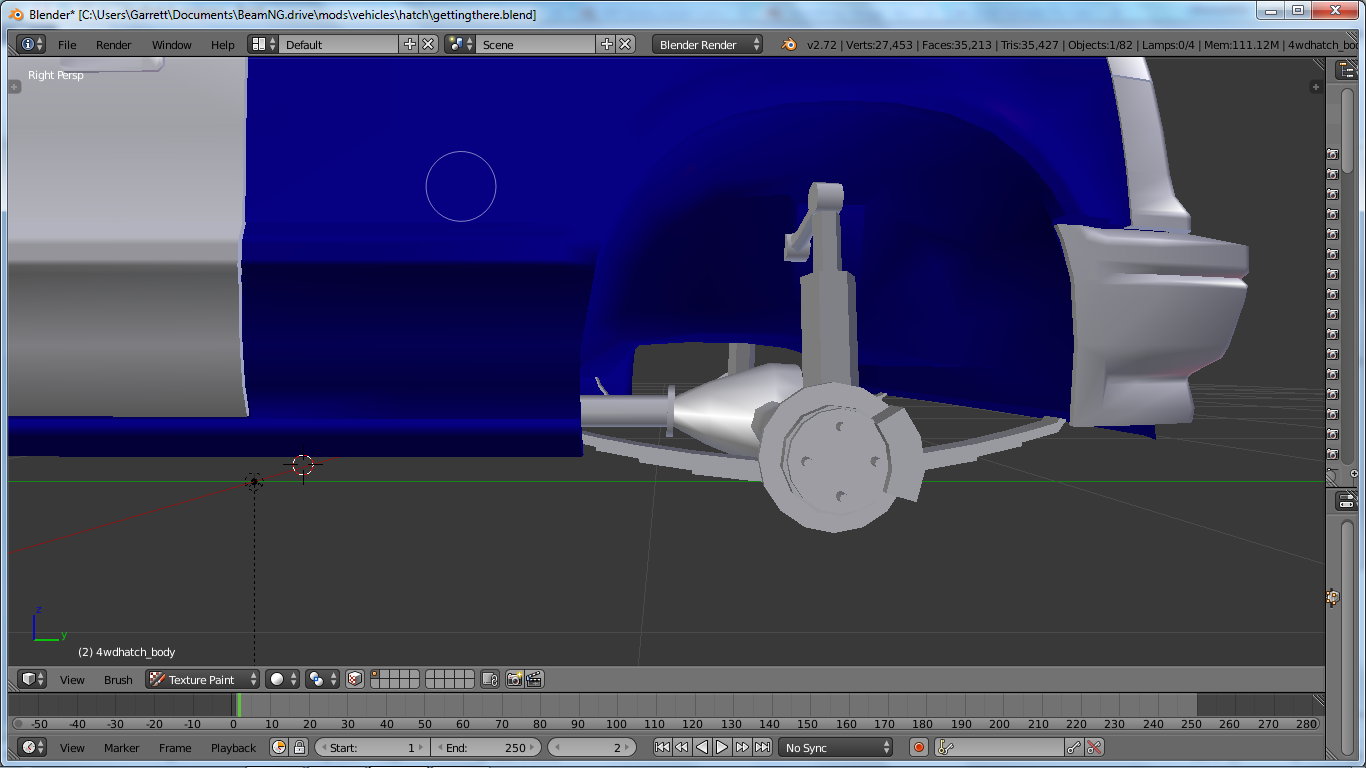Open the No Sync dropdown
Image resolution: width=1366 pixels, height=768 pixels.
(836, 747)
